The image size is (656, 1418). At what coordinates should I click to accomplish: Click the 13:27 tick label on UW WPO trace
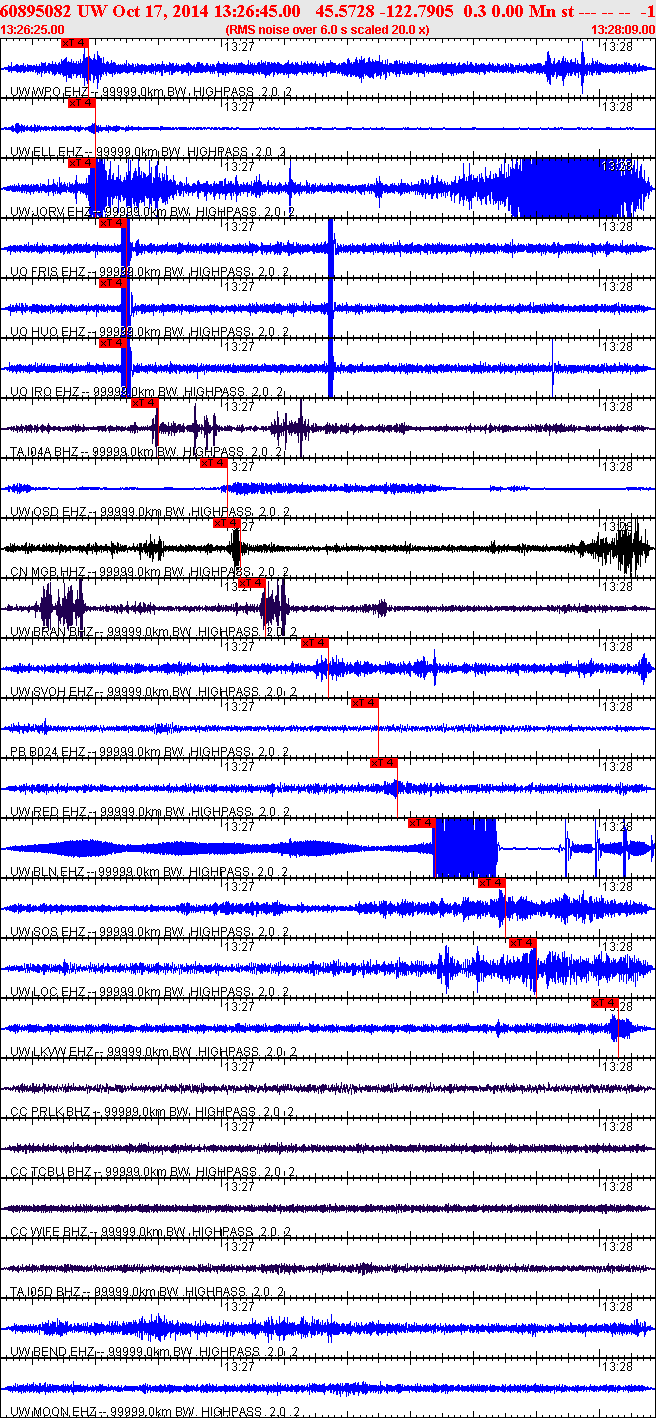[x=241, y=46]
